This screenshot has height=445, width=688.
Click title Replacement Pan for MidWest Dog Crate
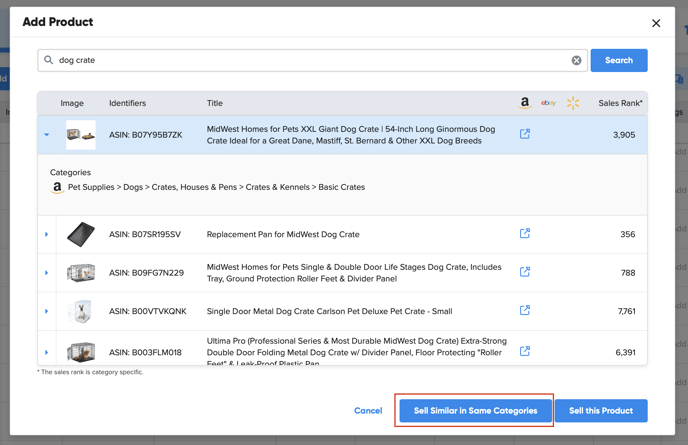point(283,234)
